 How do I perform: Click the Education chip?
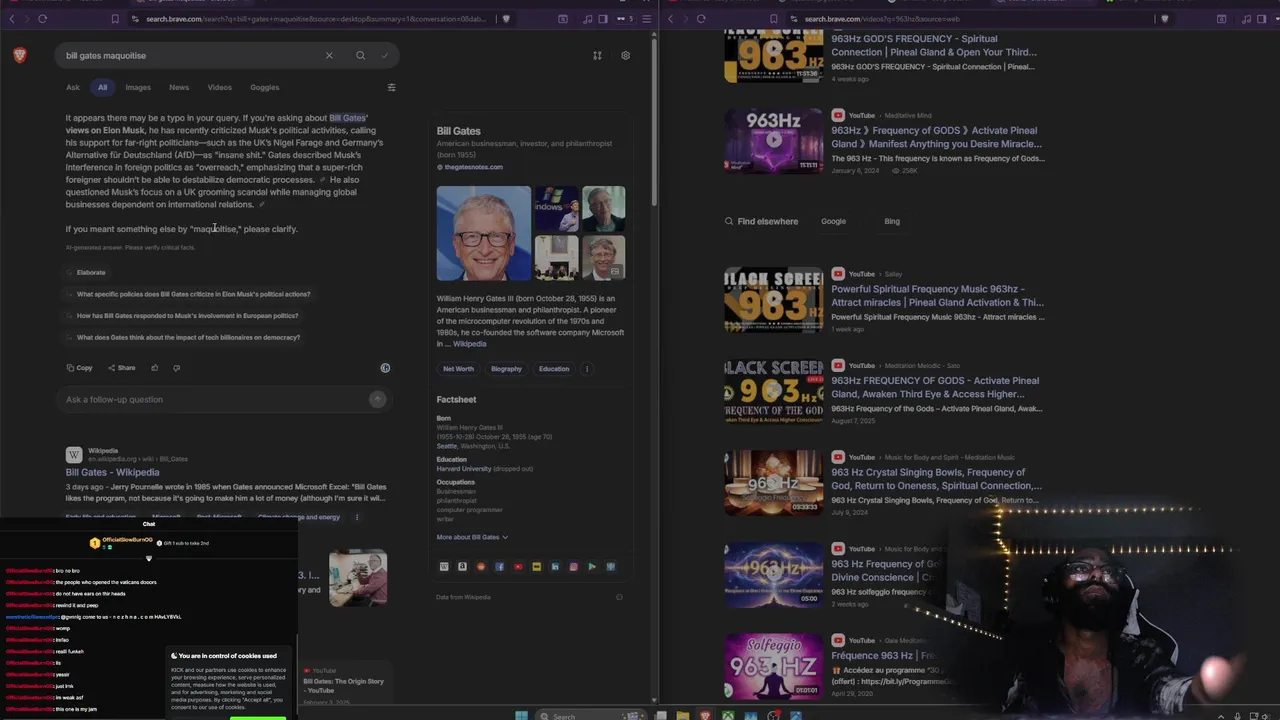[x=554, y=369]
